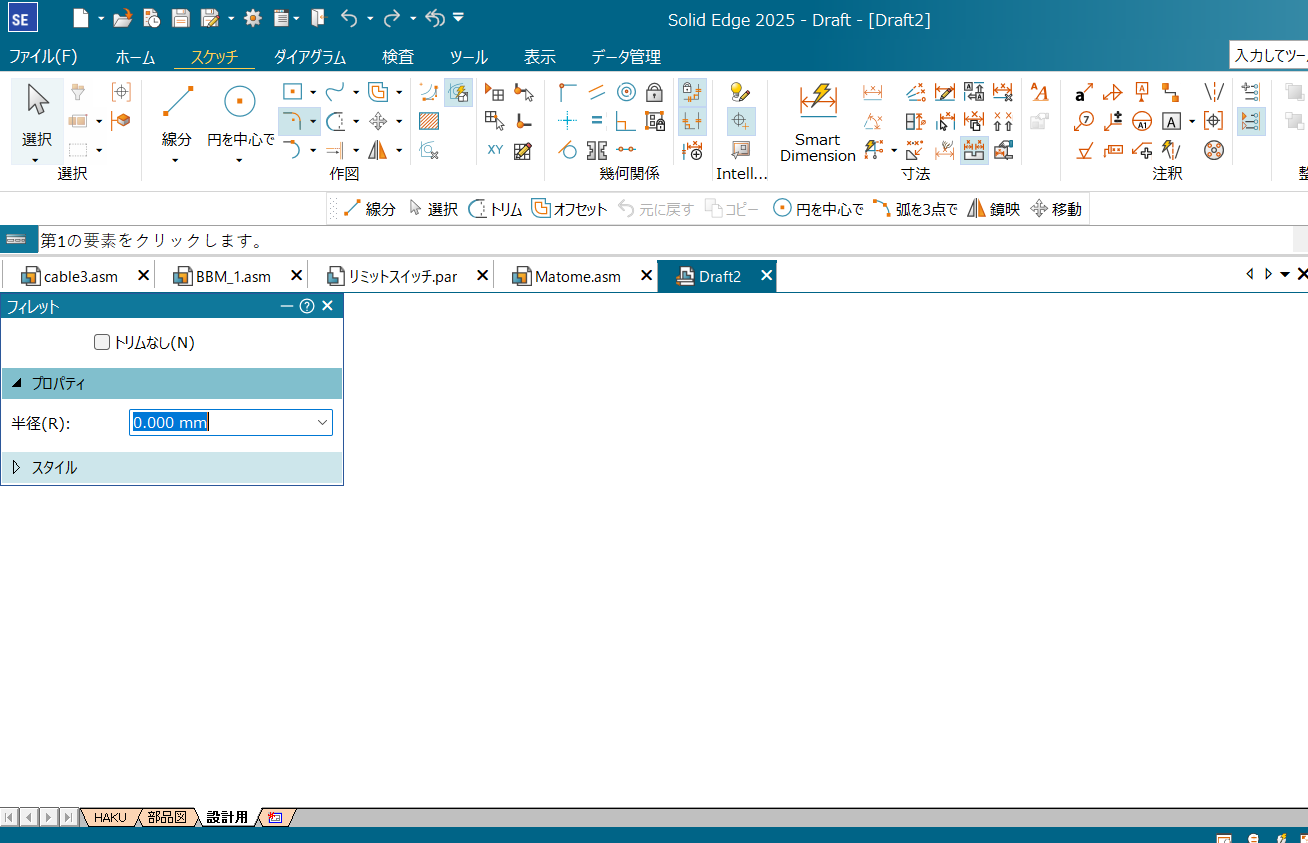Click the オフセット quick toolbar button
Screen dimensions: 1308x843
tap(570, 209)
